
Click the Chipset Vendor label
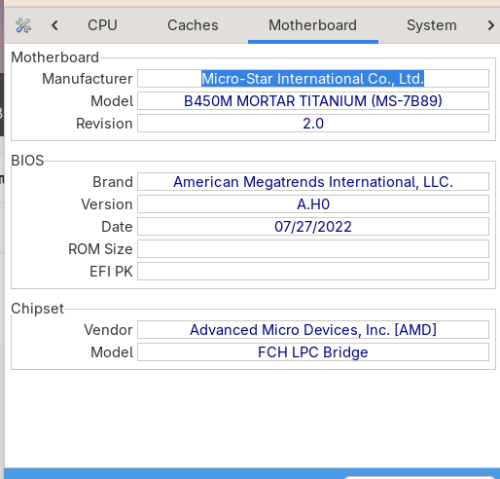(108, 330)
